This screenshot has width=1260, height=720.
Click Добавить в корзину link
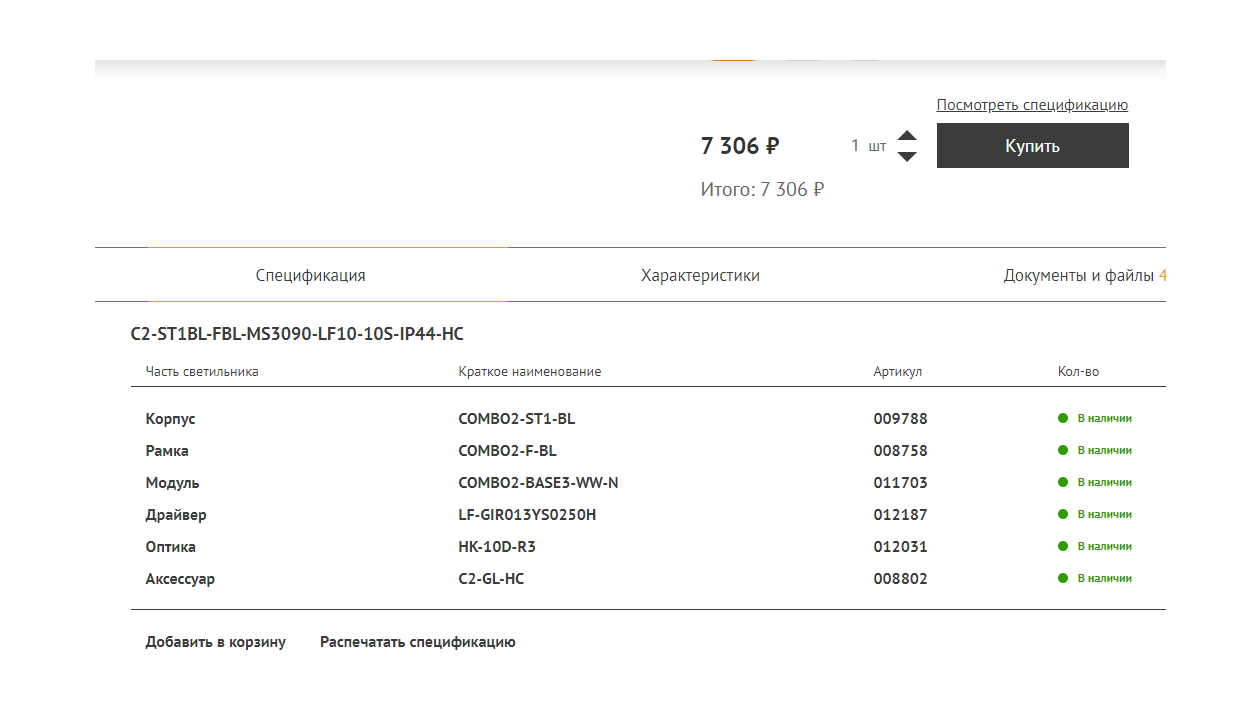[216, 642]
